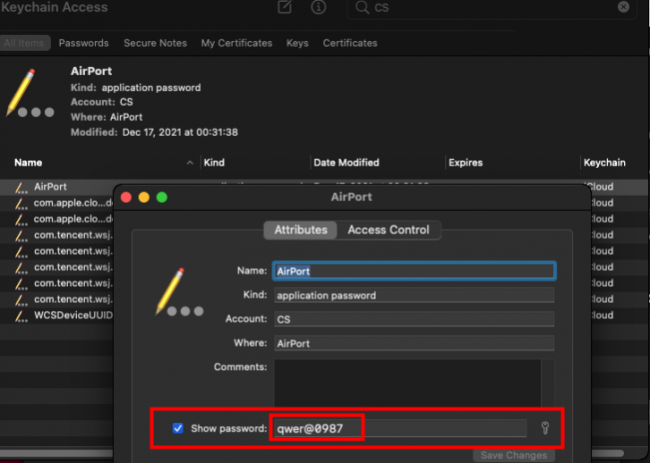Minimize the AirPort dialog with yellow button
This screenshot has width=650, height=463.
click(144, 197)
